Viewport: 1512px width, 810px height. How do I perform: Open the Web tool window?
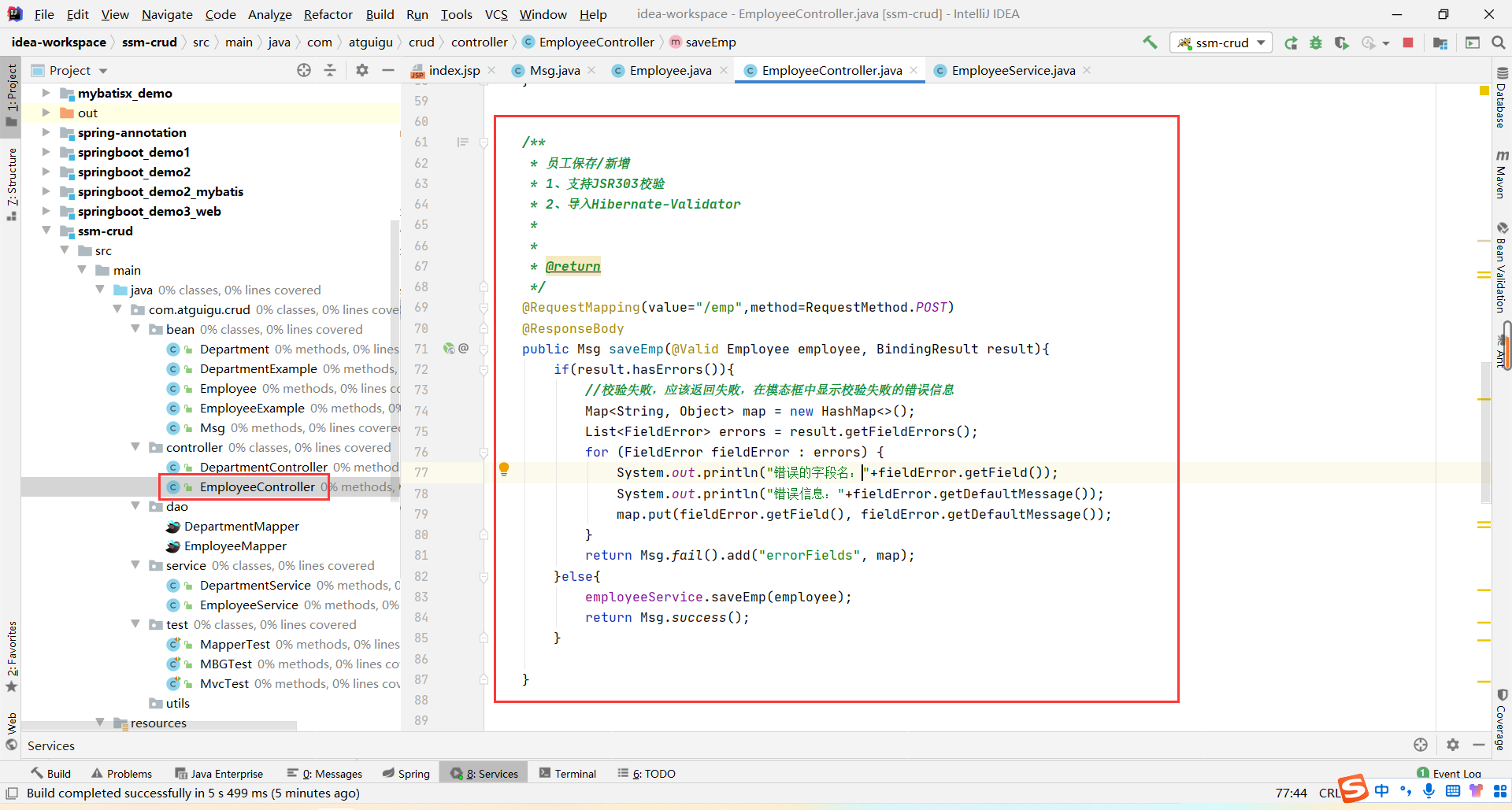[x=11, y=731]
